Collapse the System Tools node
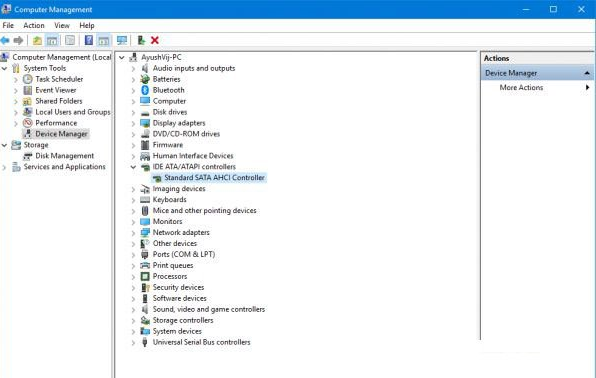 point(4,68)
